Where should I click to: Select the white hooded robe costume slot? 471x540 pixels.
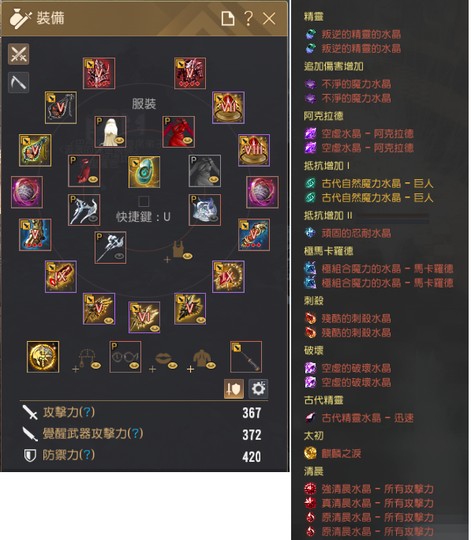[x=110, y=132]
